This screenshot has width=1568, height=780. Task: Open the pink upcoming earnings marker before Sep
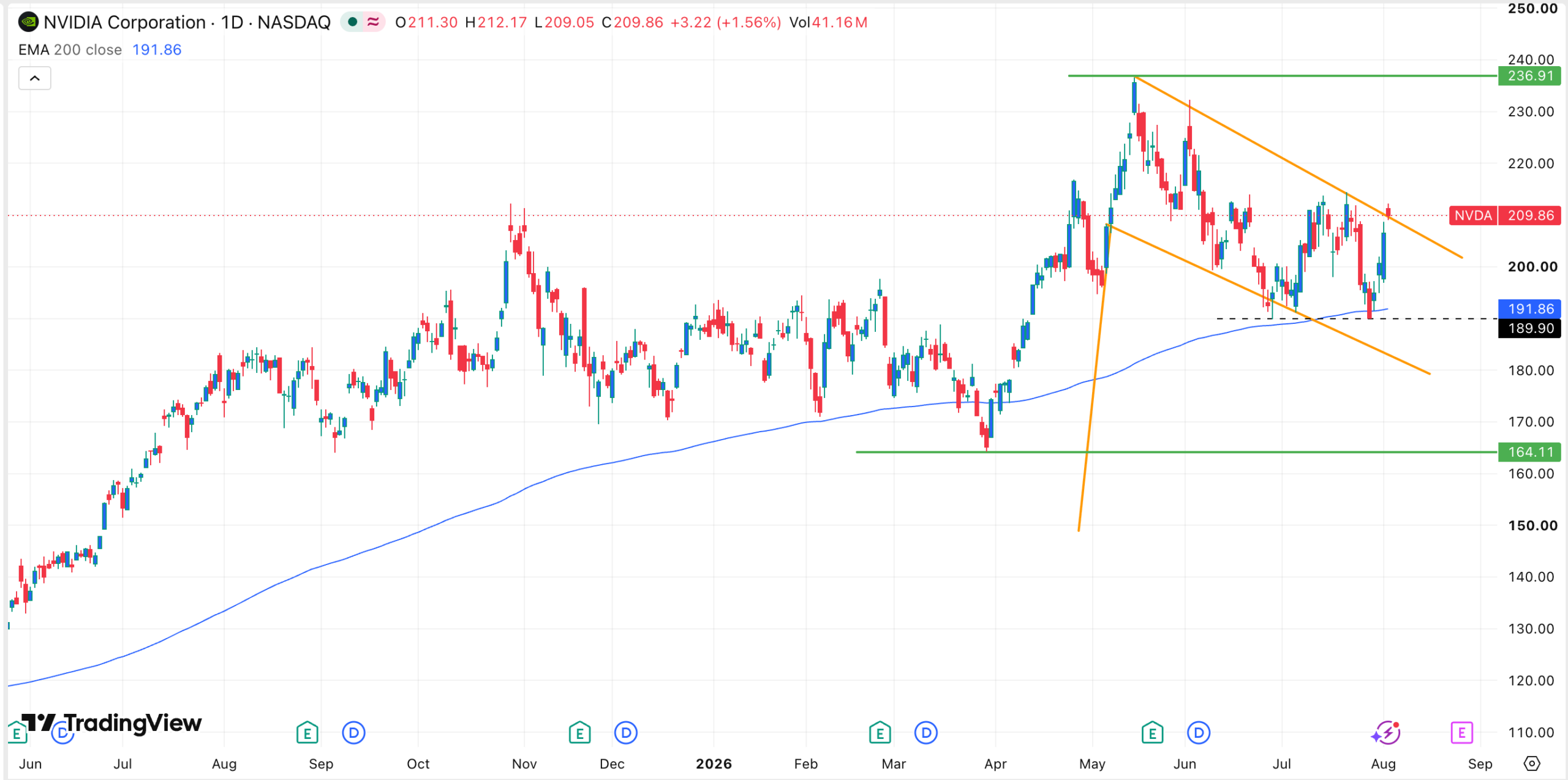click(x=1462, y=732)
